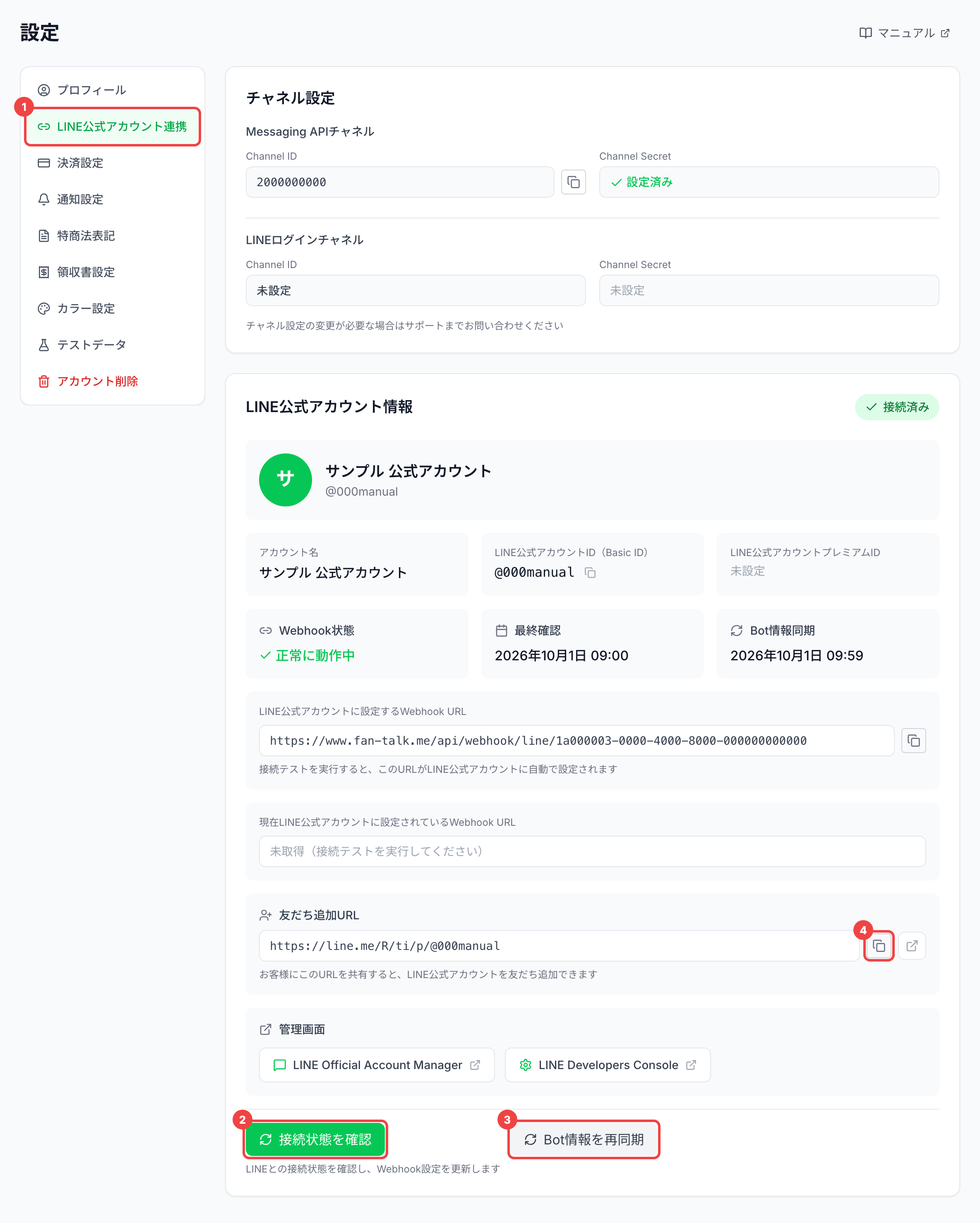This screenshot has height=1223, width=980.
Task: Copy the 友だち追加URL
Action: point(879,946)
